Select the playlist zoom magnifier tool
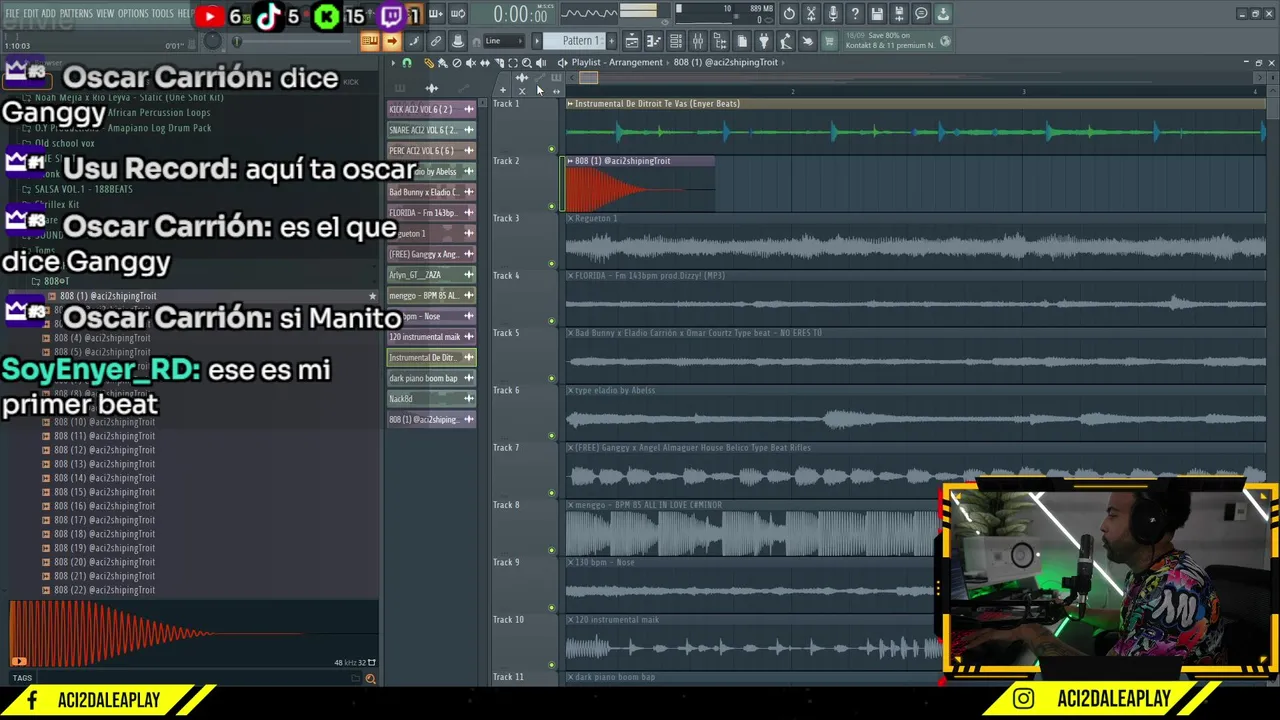Viewport: 1280px width, 720px height. pyautogui.click(x=527, y=63)
